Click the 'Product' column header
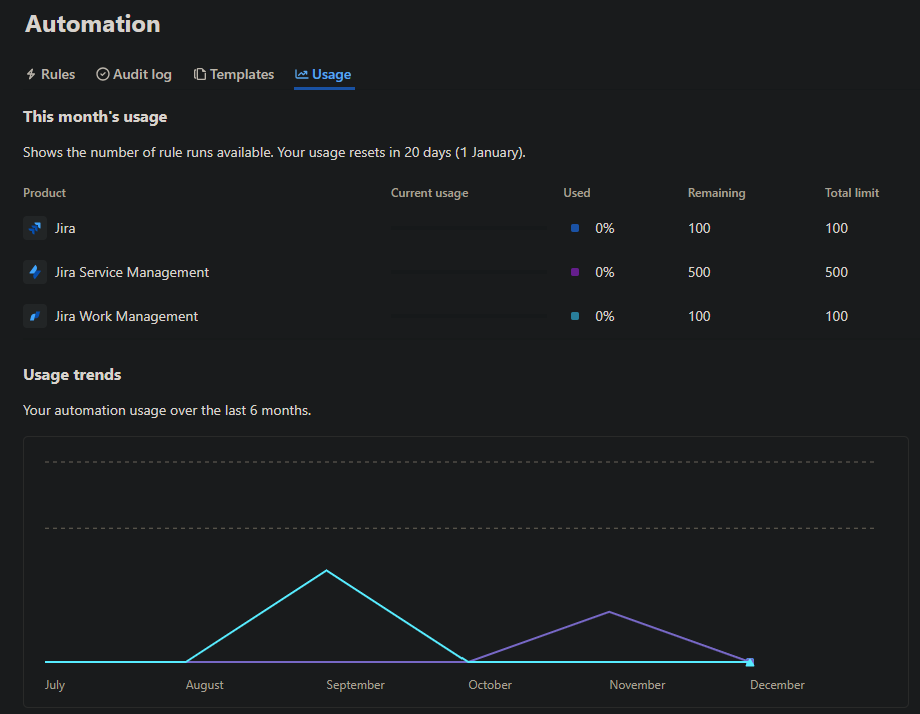Viewport: 920px width, 714px height. (x=45, y=193)
